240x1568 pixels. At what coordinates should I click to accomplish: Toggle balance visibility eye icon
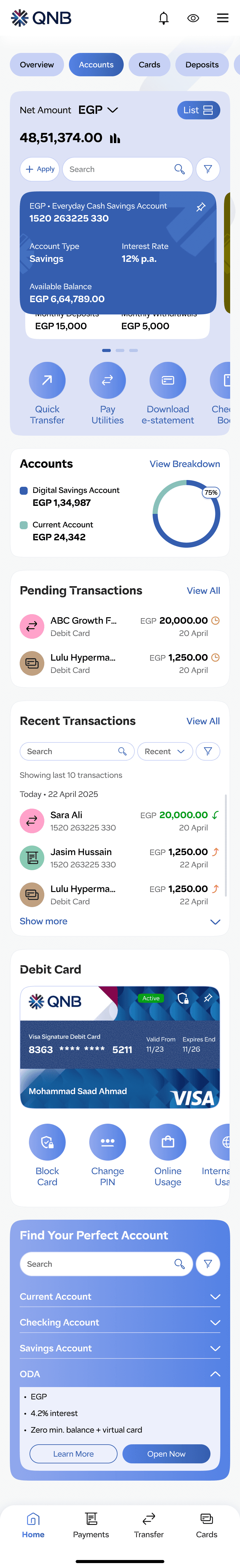(x=193, y=18)
